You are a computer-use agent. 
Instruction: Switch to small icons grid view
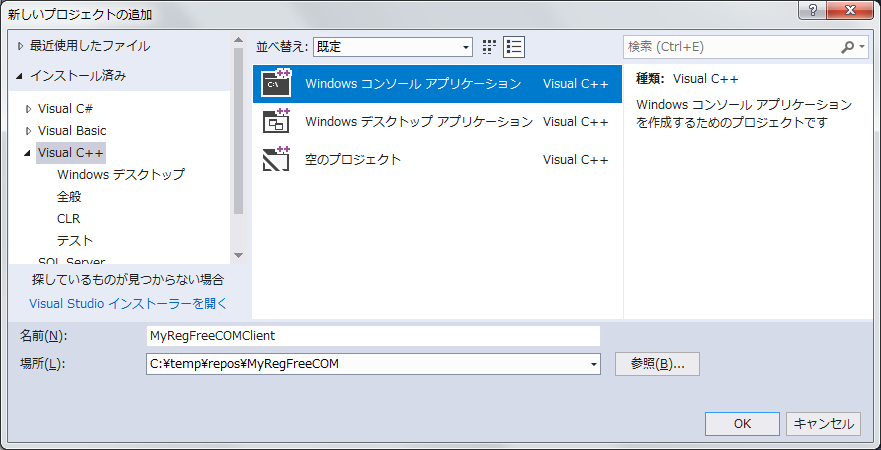click(x=489, y=47)
